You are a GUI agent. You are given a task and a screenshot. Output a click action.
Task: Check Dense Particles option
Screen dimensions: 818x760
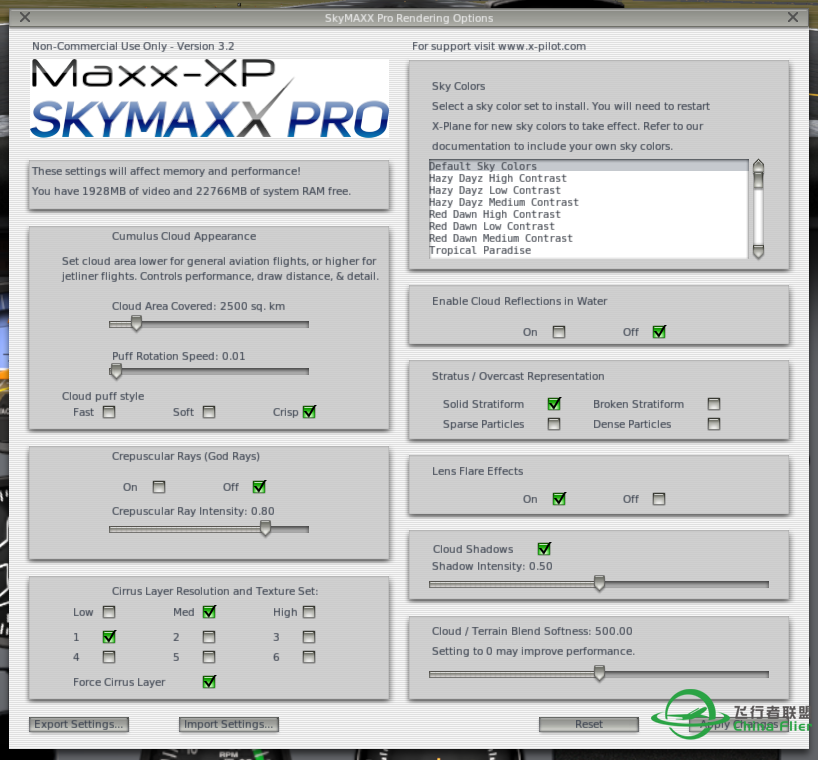click(x=714, y=424)
